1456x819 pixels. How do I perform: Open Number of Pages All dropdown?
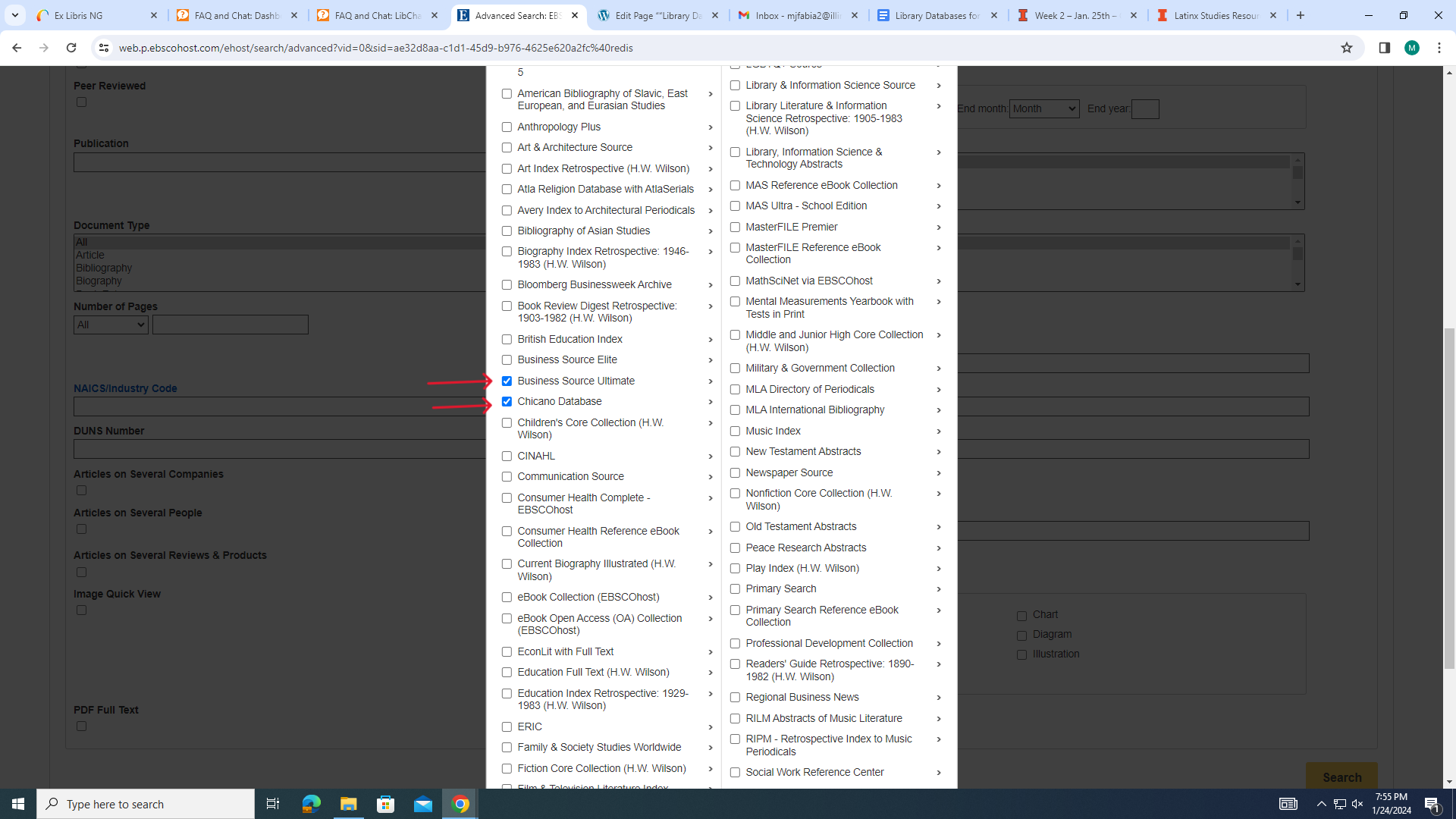click(x=111, y=325)
